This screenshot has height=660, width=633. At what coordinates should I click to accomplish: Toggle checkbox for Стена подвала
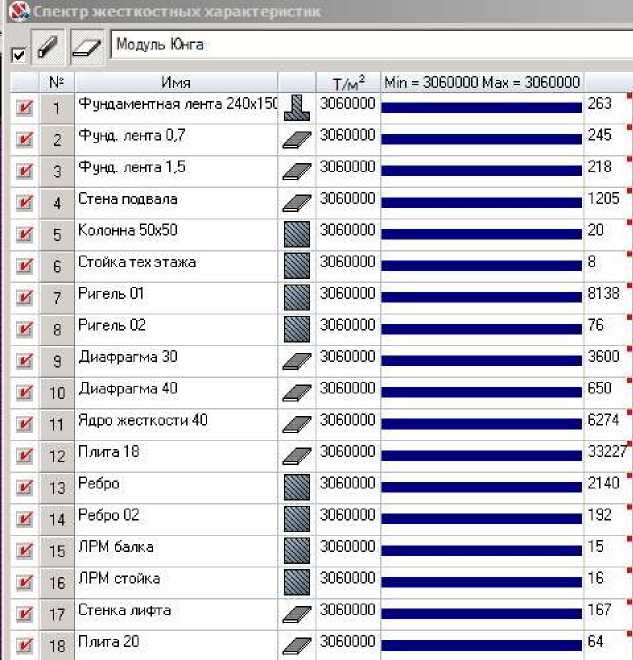(24, 202)
